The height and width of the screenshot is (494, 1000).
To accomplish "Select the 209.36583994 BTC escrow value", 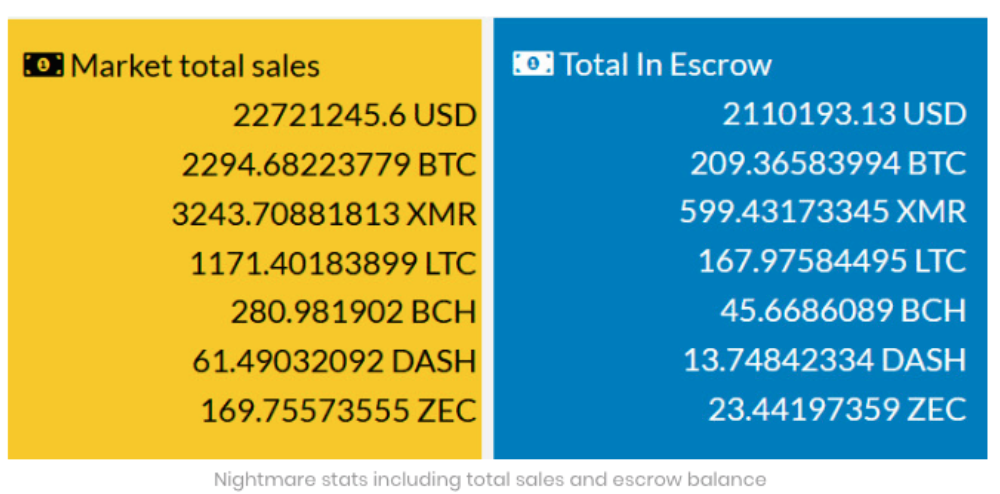I will pos(828,163).
